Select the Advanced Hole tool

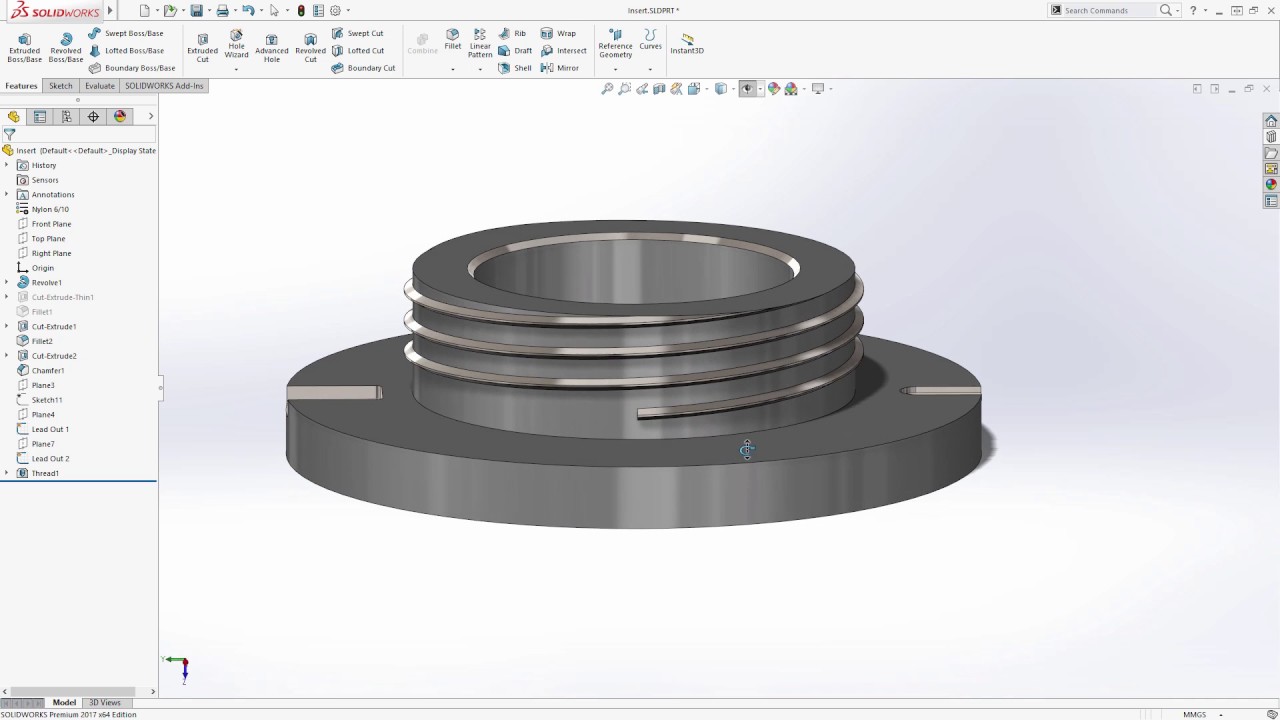pos(271,47)
